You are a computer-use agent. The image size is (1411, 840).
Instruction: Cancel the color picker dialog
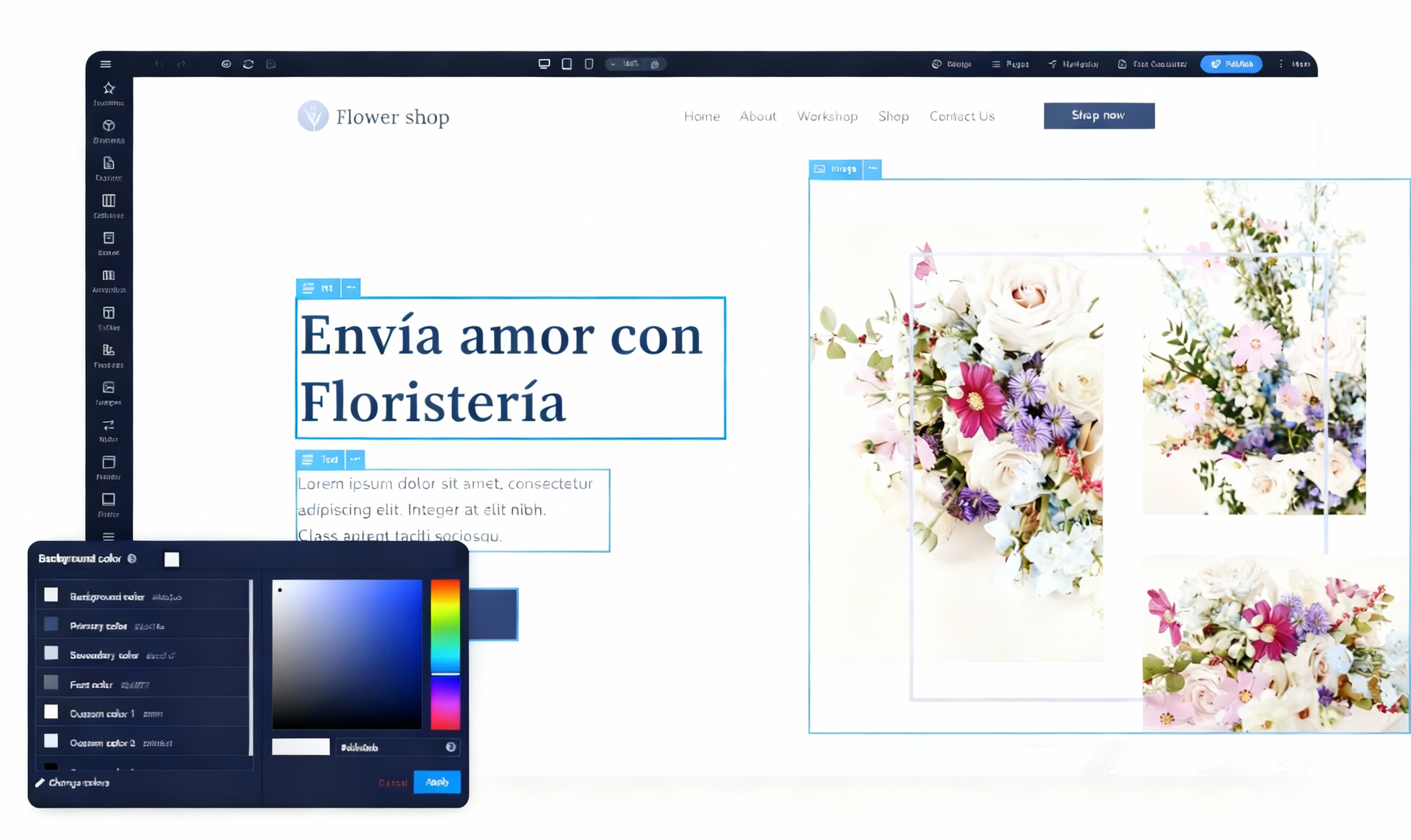pyautogui.click(x=392, y=783)
